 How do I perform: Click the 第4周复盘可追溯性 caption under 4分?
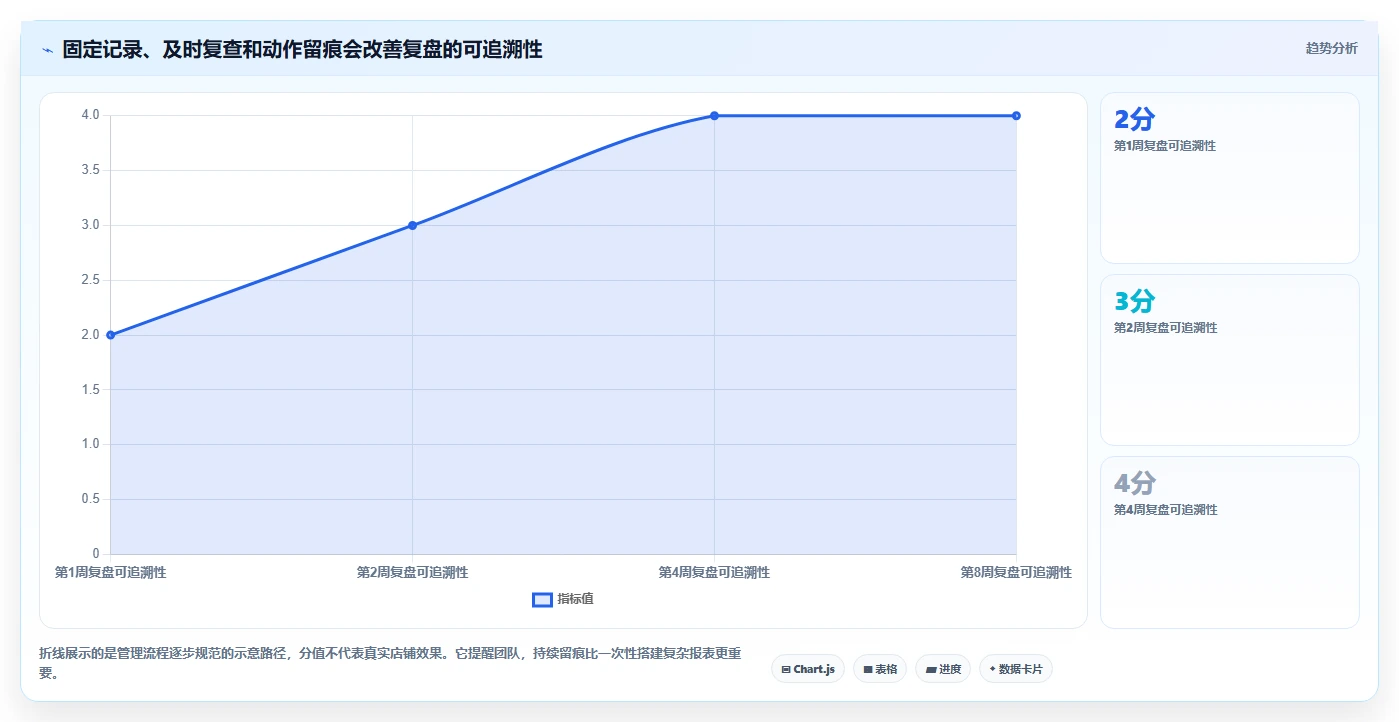point(1165,510)
